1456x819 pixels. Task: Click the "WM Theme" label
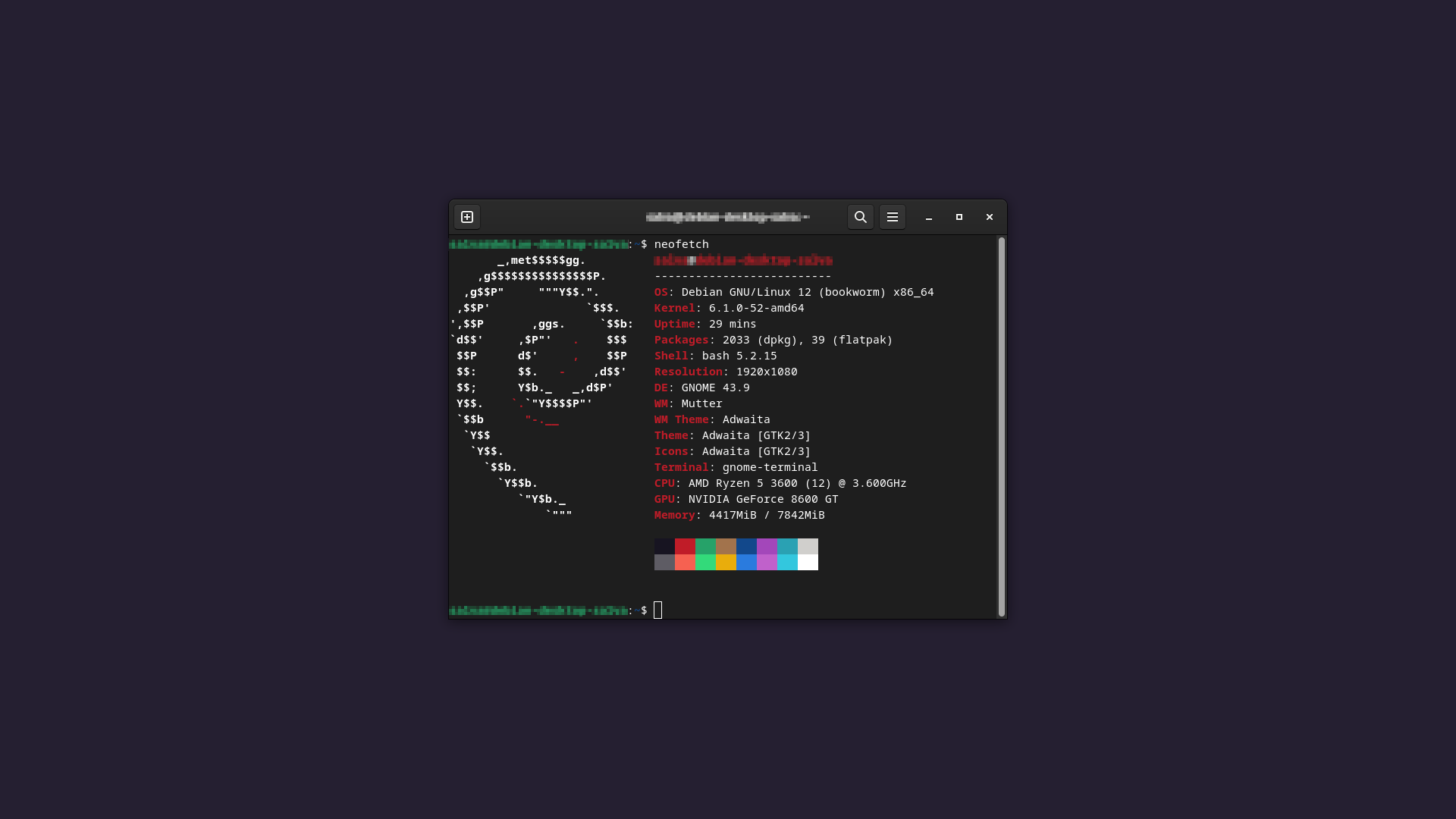coord(682,419)
